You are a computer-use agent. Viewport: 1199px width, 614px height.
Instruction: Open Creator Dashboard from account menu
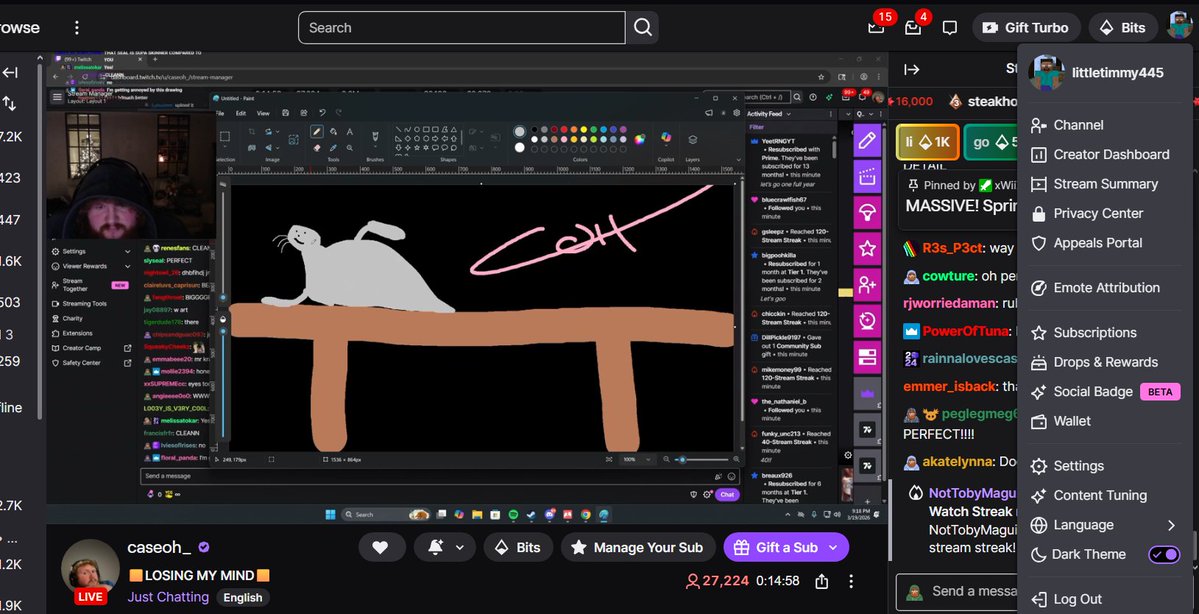click(1105, 154)
